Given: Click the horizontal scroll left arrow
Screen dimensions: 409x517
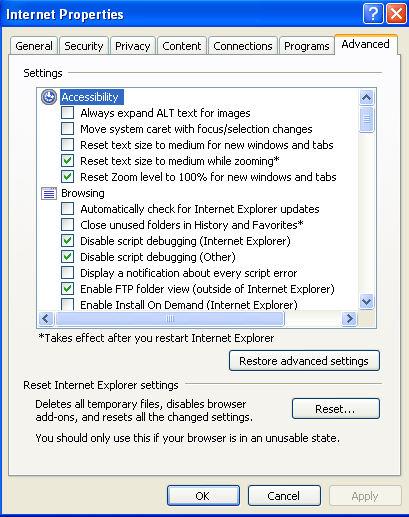Looking at the screenshot, I should (x=46, y=318).
